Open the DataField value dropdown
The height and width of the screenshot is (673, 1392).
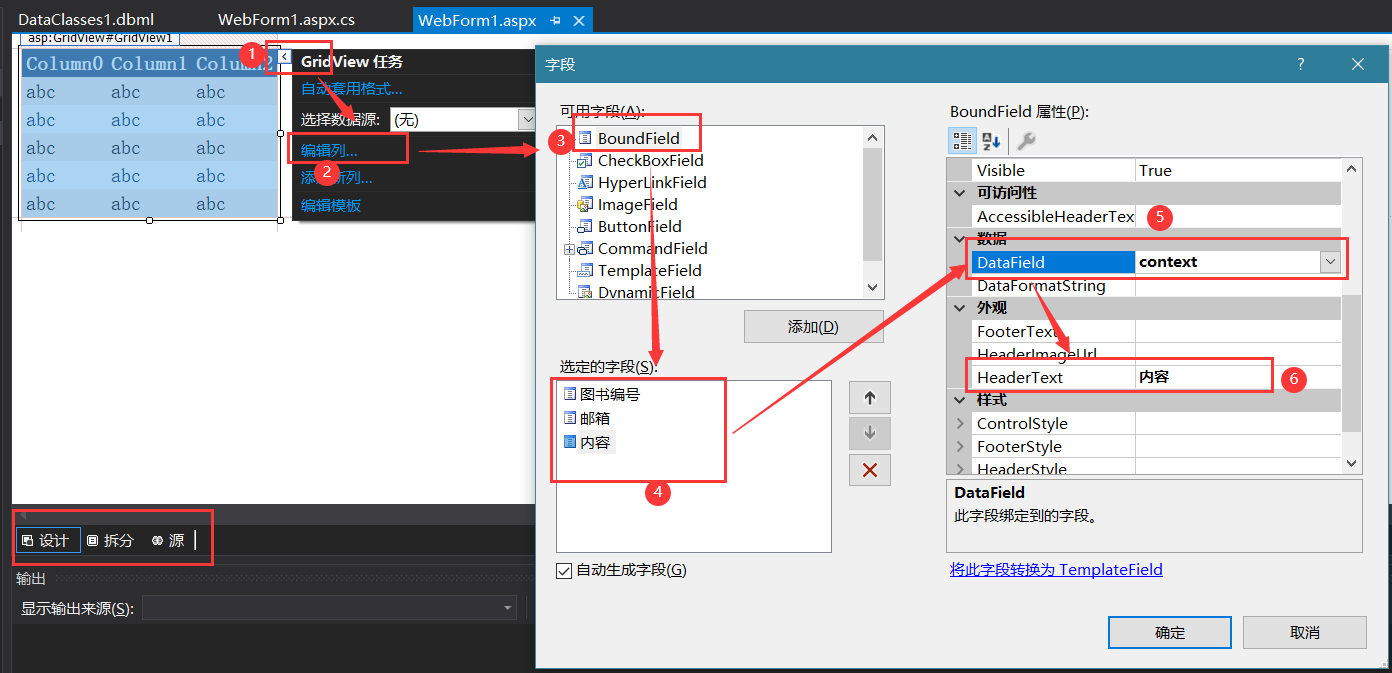click(x=1329, y=262)
